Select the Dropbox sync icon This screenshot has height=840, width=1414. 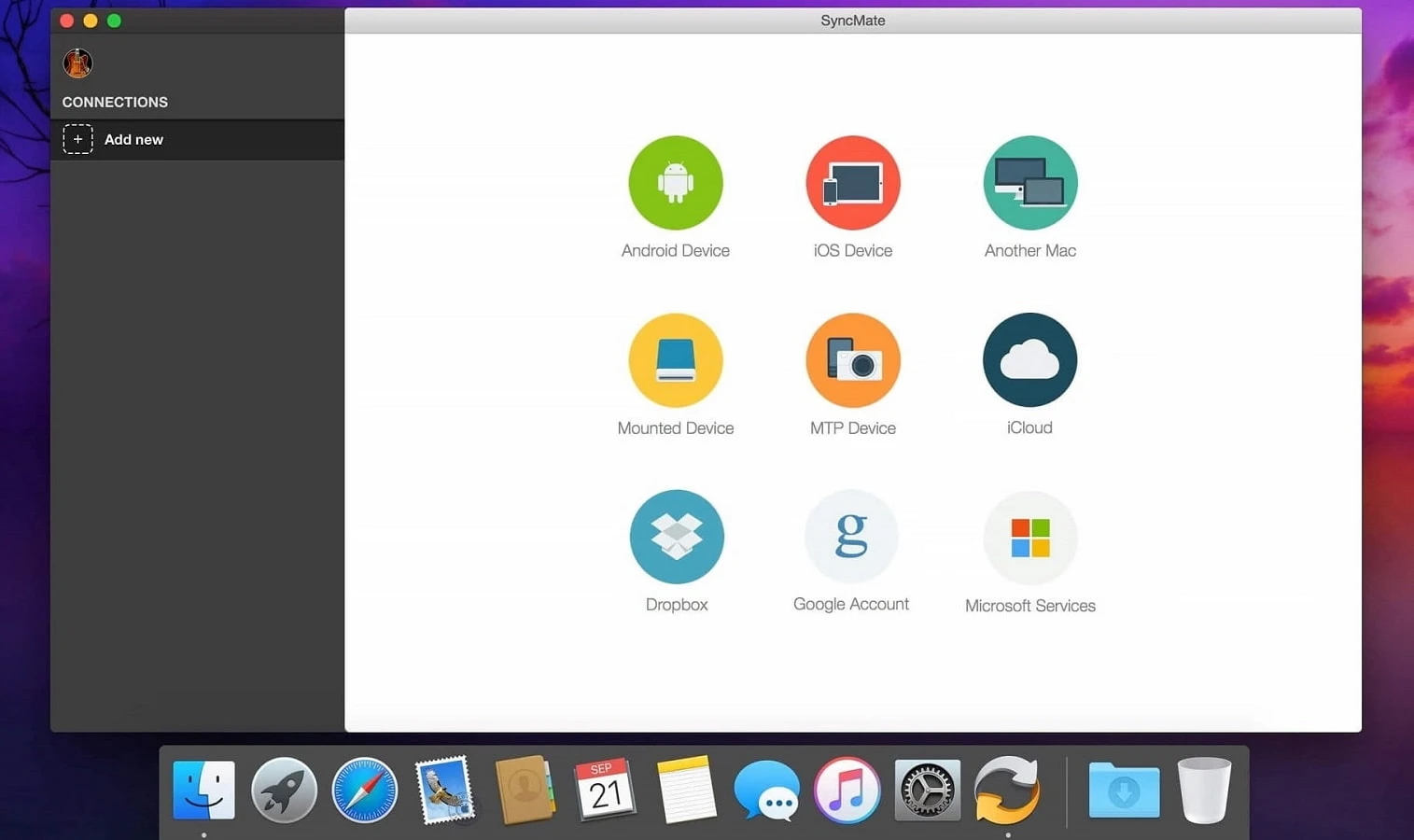point(676,537)
